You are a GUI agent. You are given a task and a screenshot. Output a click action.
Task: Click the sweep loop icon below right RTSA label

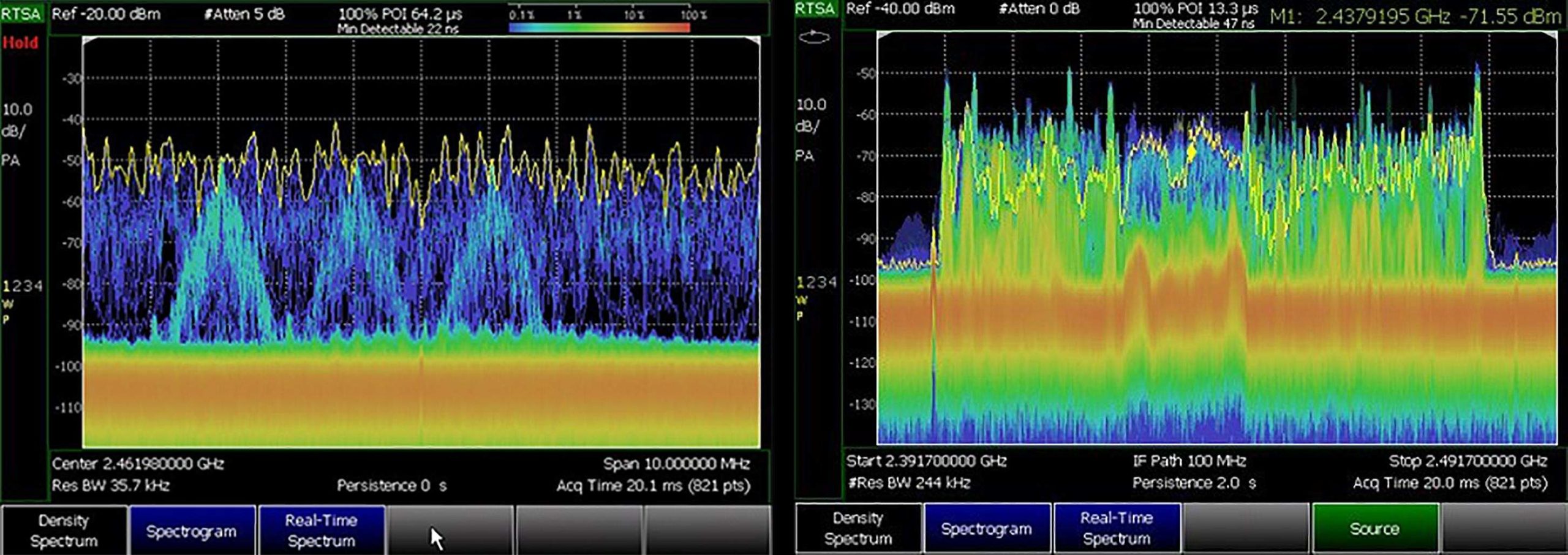click(813, 38)
